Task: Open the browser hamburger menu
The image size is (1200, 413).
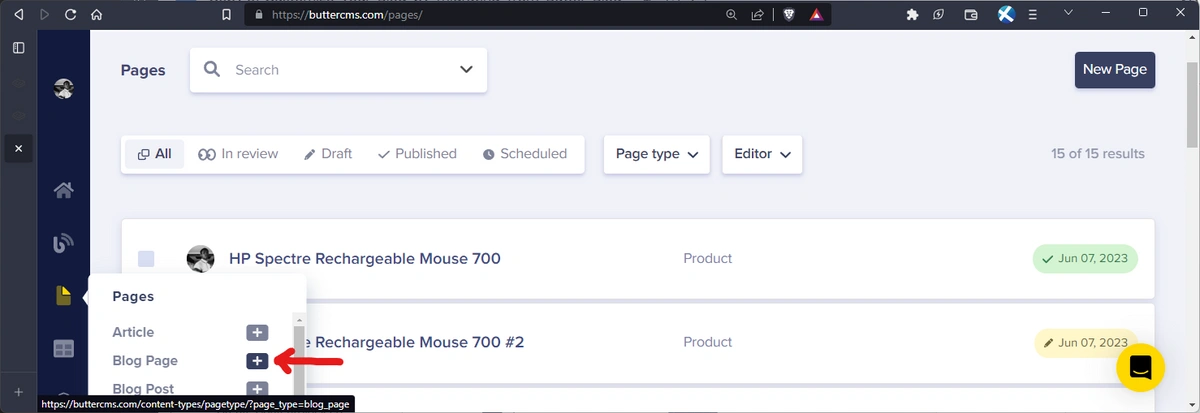Action: (x=1033, y=15)
